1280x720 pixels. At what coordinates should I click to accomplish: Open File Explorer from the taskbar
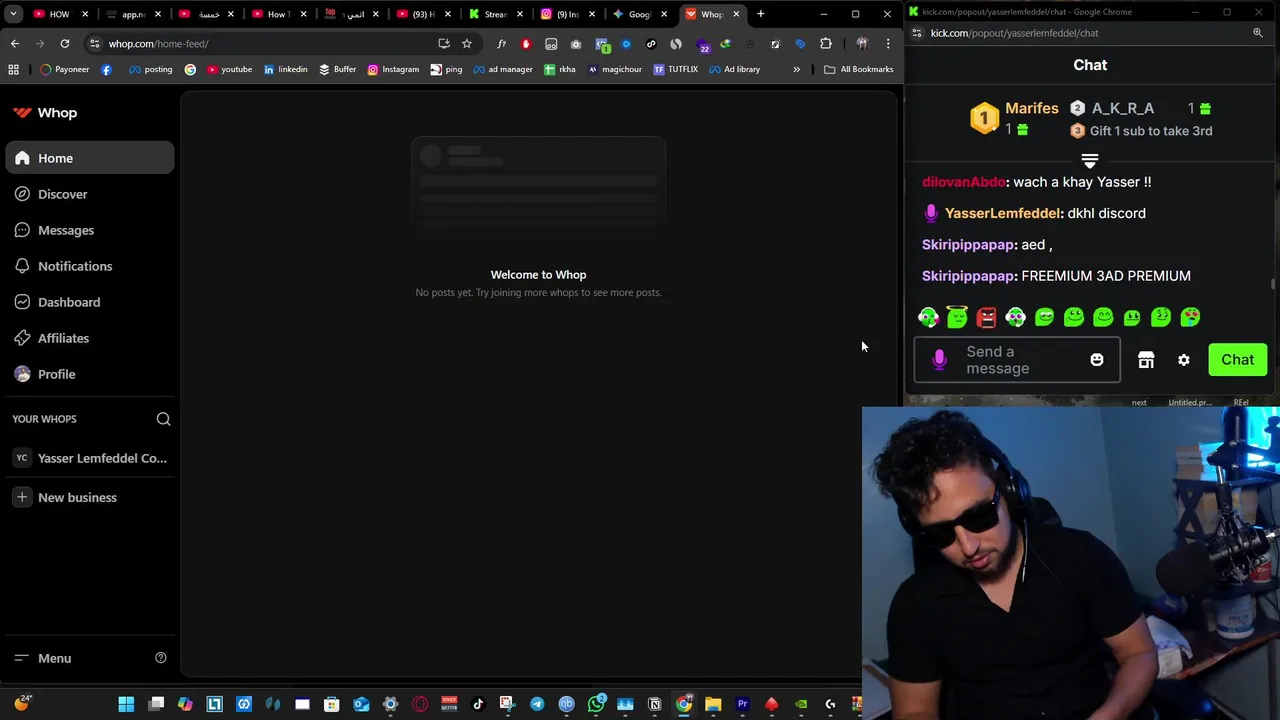[713, 704]
